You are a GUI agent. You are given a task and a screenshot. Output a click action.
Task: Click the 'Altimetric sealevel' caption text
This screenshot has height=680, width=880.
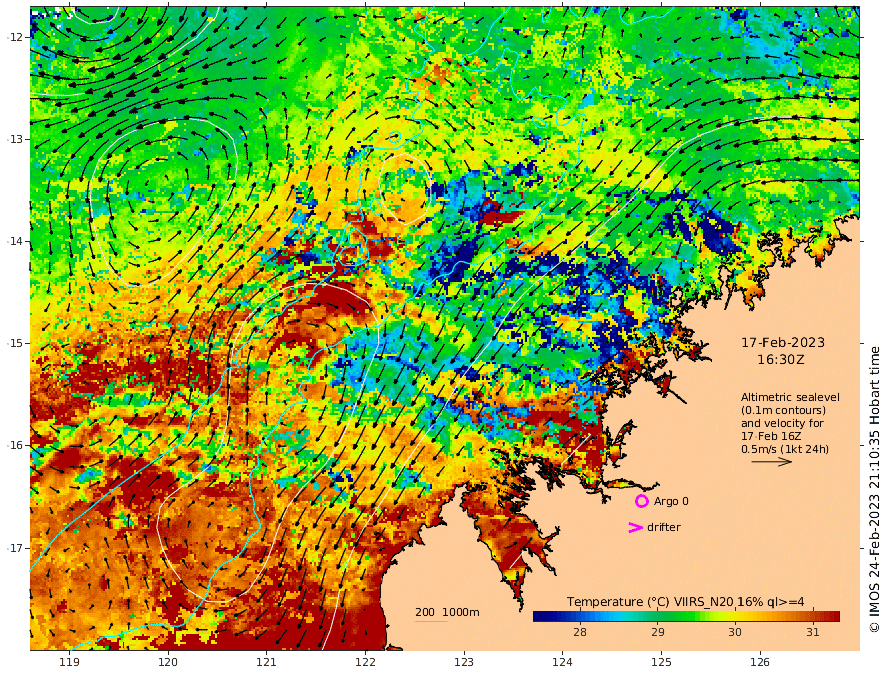click(x=790, y=397)
